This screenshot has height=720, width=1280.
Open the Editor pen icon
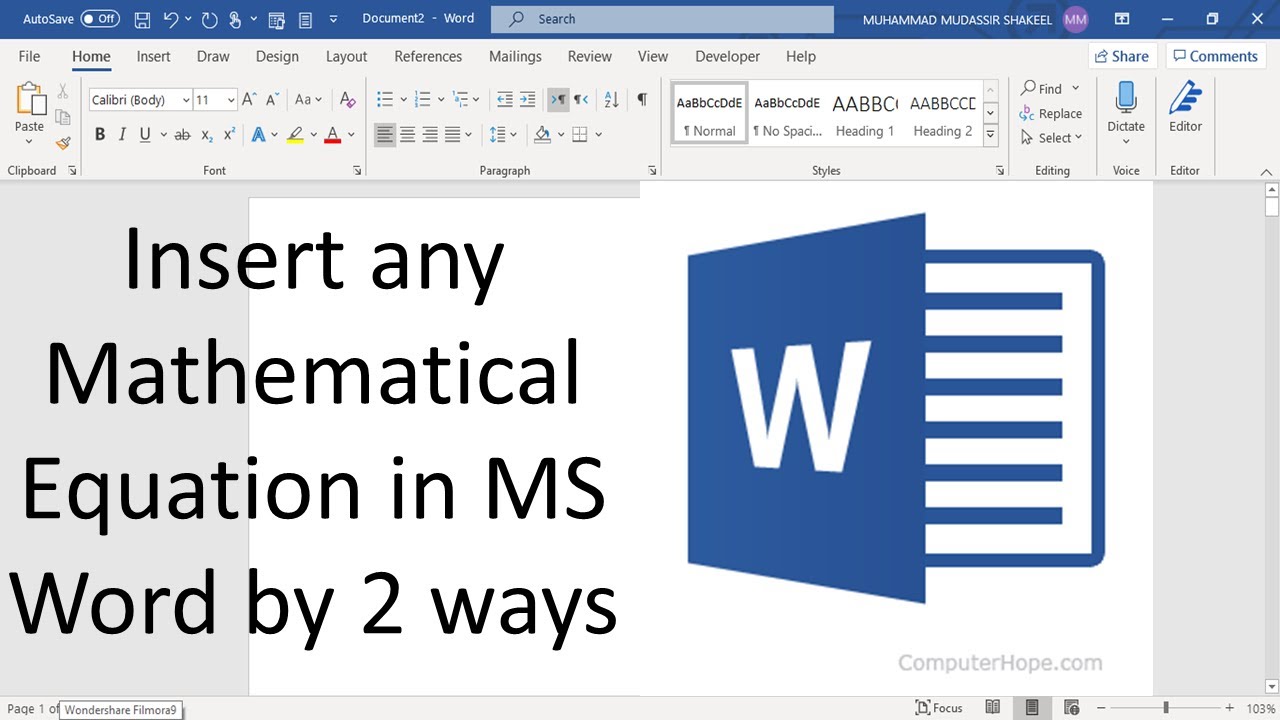1185,98
